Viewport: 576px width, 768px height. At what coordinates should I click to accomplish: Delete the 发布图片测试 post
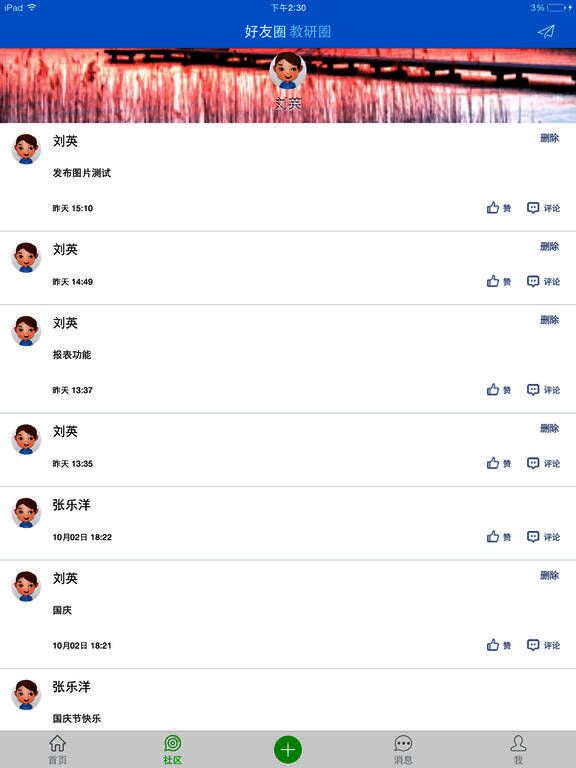(x=550, y=138)
